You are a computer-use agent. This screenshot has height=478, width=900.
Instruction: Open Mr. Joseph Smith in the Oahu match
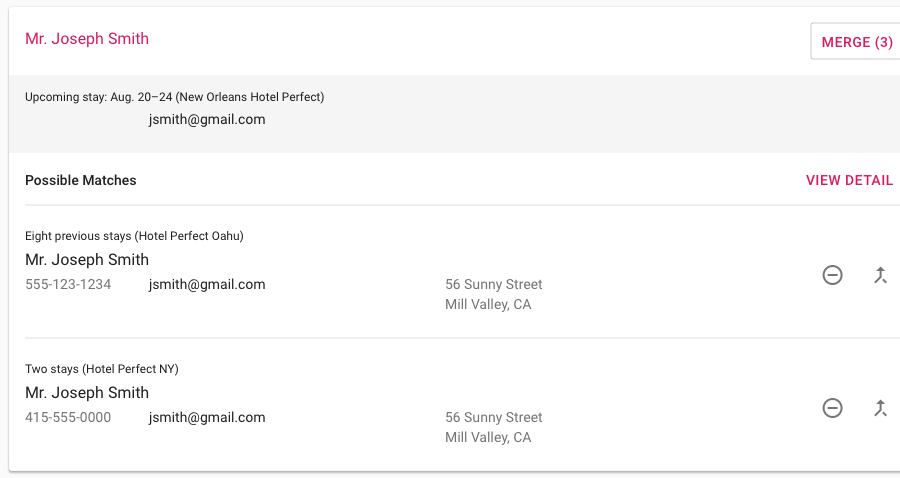(87, 259)
